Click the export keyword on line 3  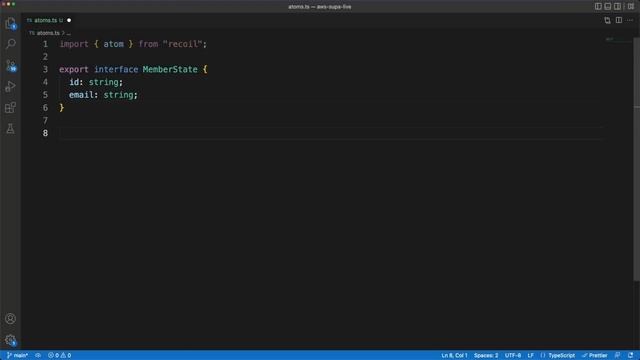(73, 69)
